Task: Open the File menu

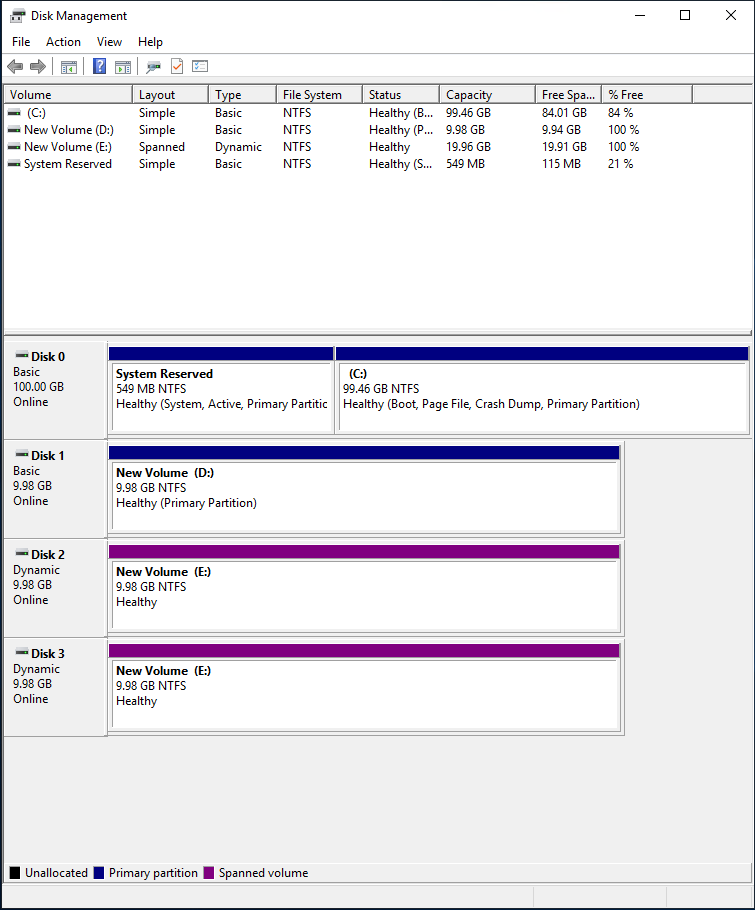Action: pos(21,42)
